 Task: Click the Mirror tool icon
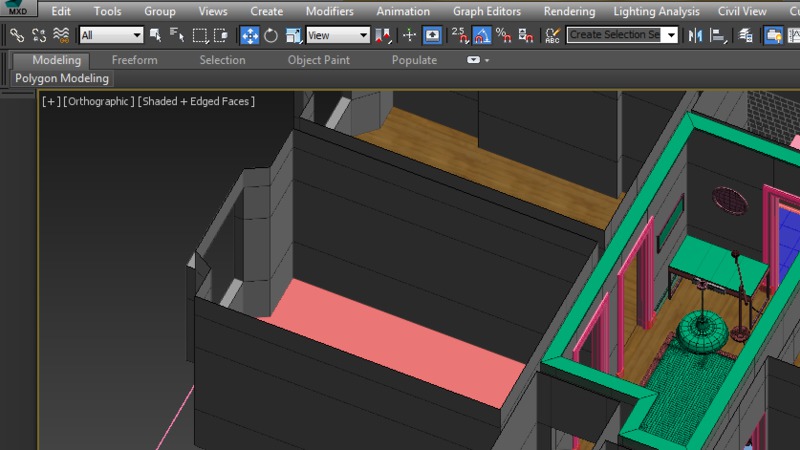[696, 35]
